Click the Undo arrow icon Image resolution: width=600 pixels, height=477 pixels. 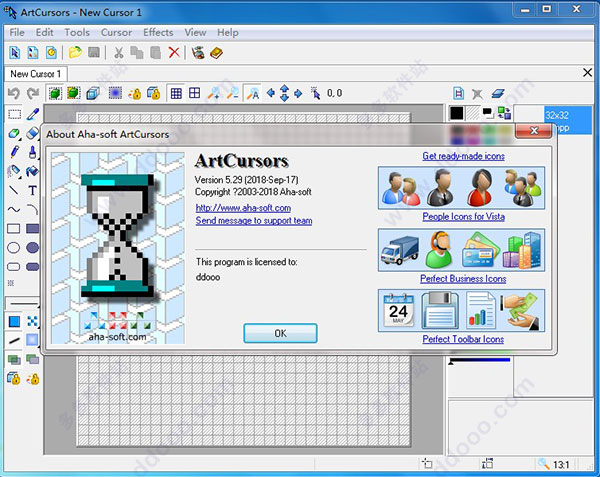(14, 93)
